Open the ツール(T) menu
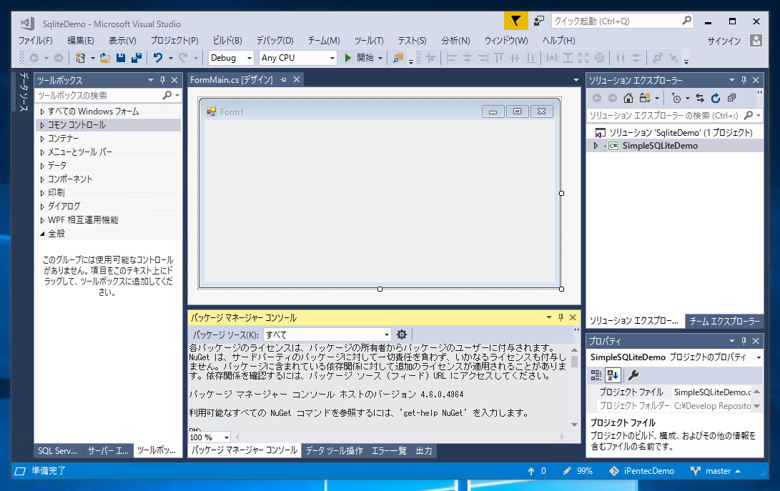 369,41
